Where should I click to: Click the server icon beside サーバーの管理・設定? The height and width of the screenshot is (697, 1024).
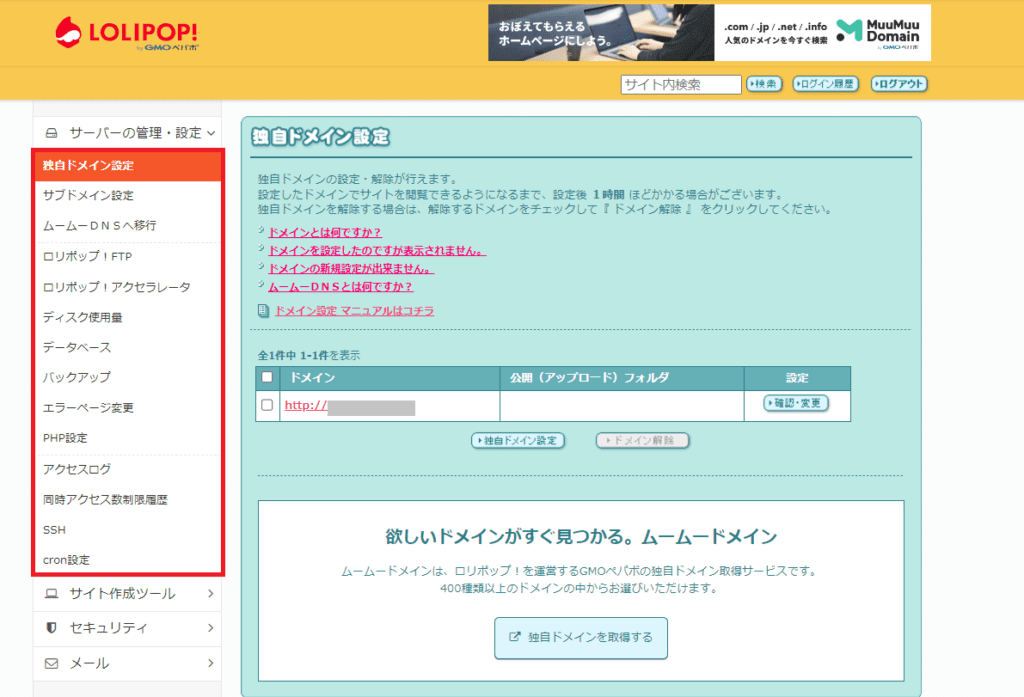click(52, 133)
